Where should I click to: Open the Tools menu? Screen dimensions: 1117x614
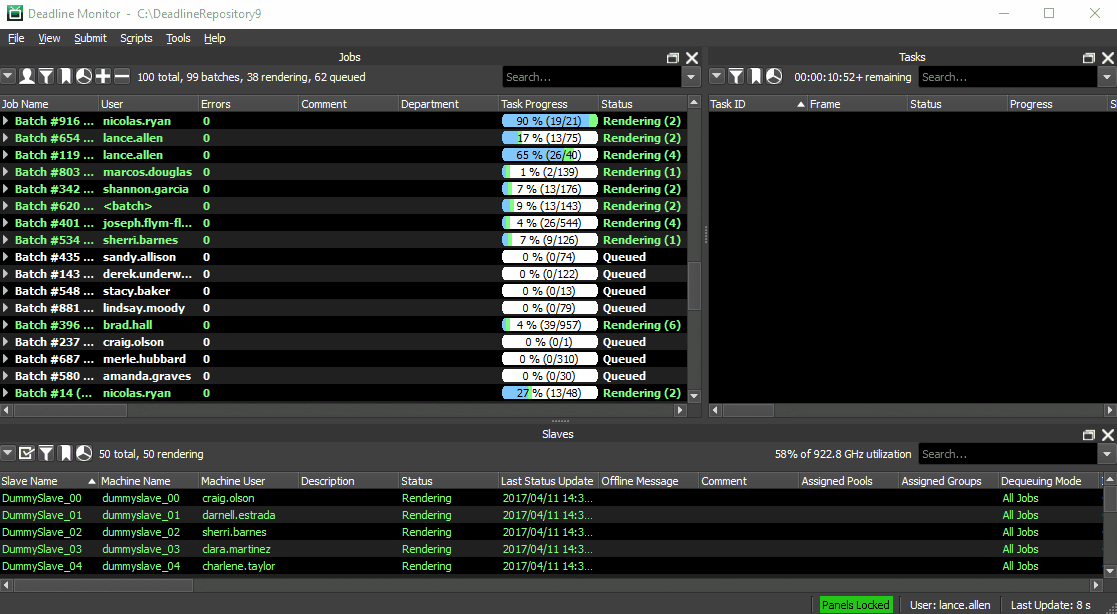click(x=178, y=38)
